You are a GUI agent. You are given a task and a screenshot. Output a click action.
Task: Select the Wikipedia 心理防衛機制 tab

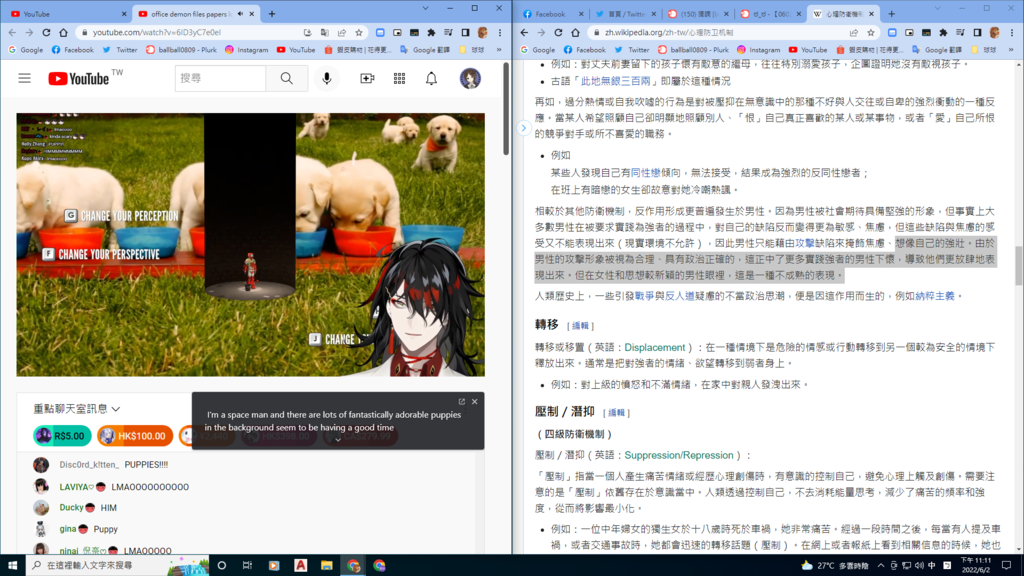pyautogui.click(x=842, y=14)
